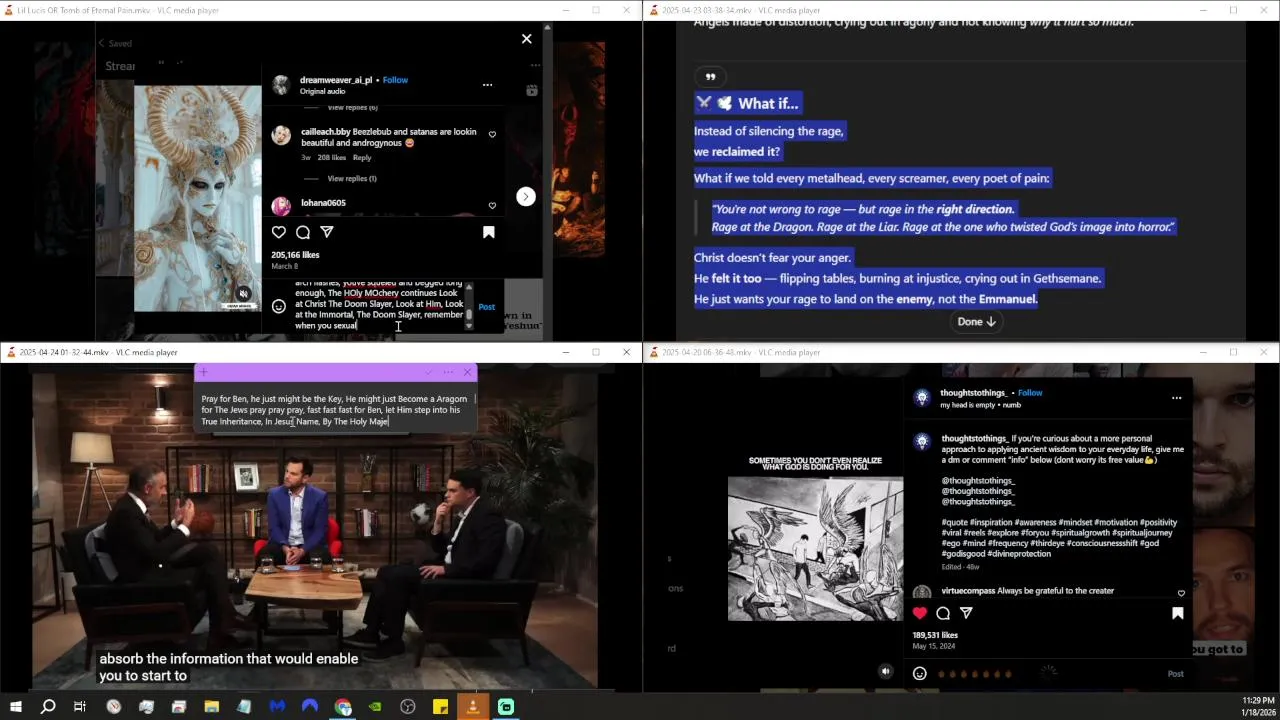Click the #divineprotection hashtag

tap(1019, 554)
